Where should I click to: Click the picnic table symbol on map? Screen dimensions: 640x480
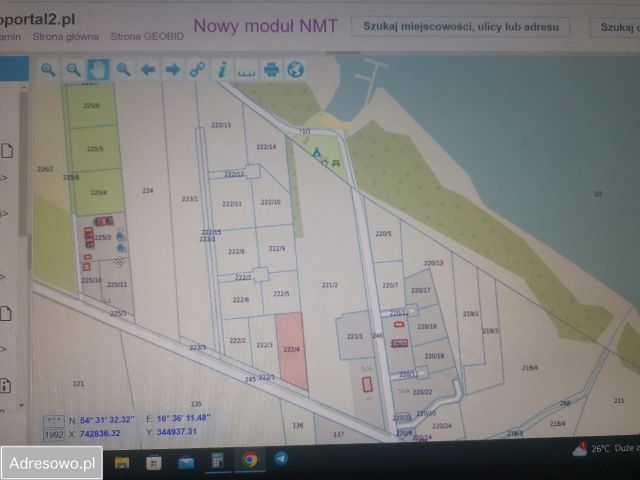tap(336, 163)
